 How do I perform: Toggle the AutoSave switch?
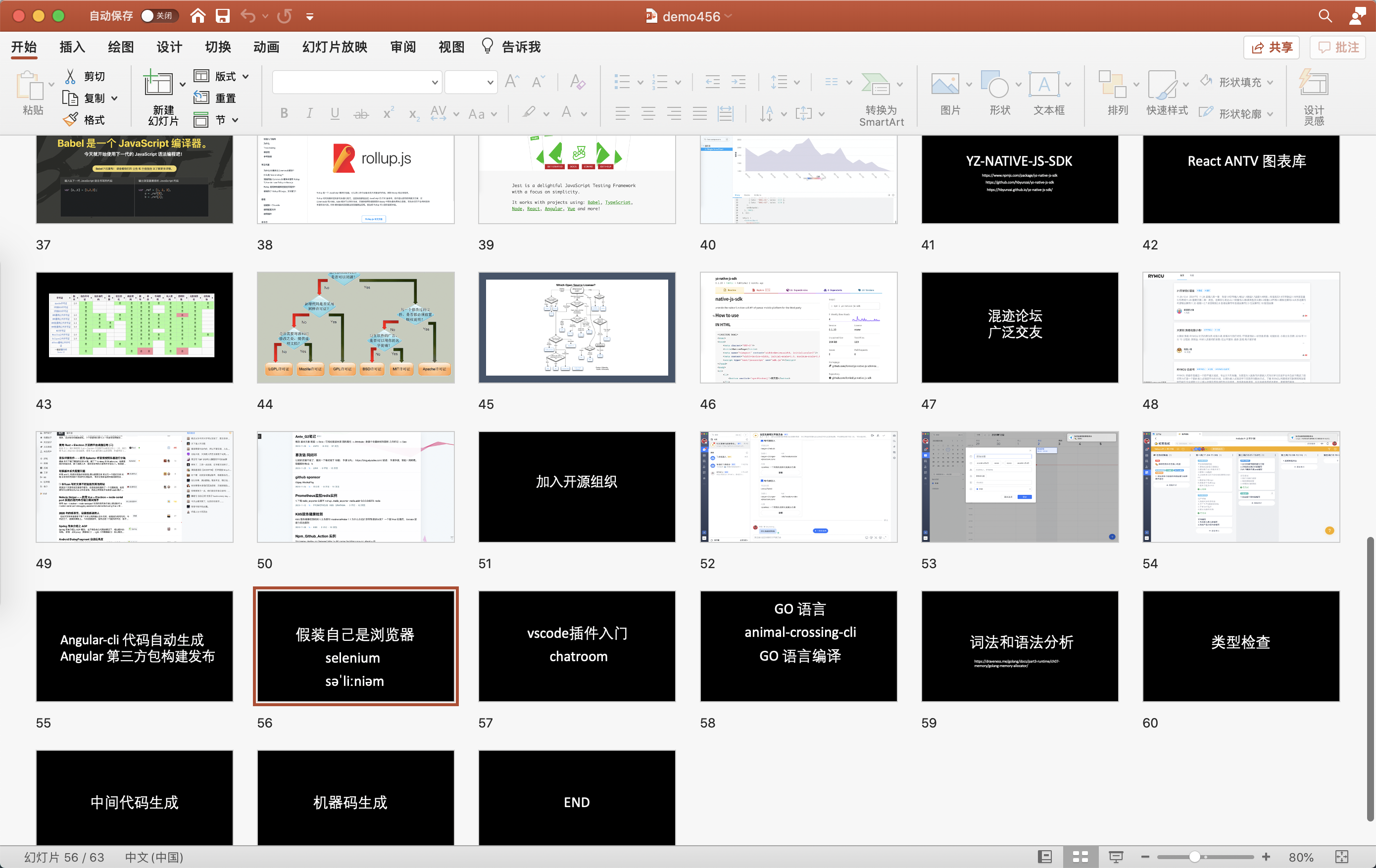point(158,16)
